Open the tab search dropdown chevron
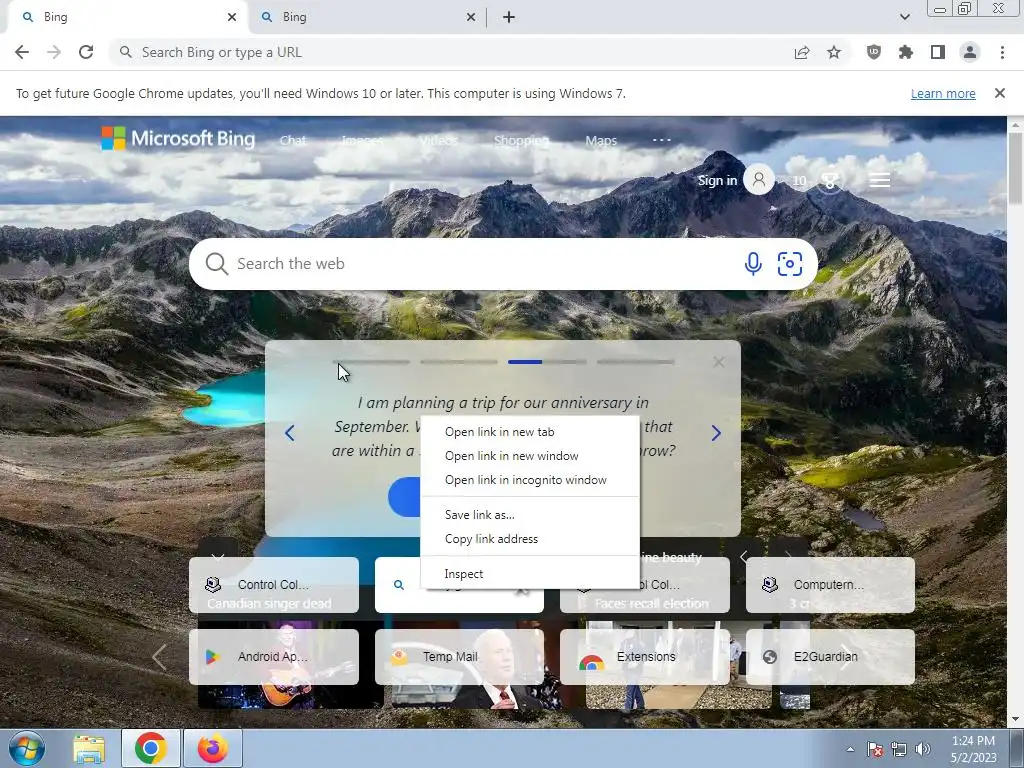The height and width of the screenshot is (768, 1024). (904, 17)
